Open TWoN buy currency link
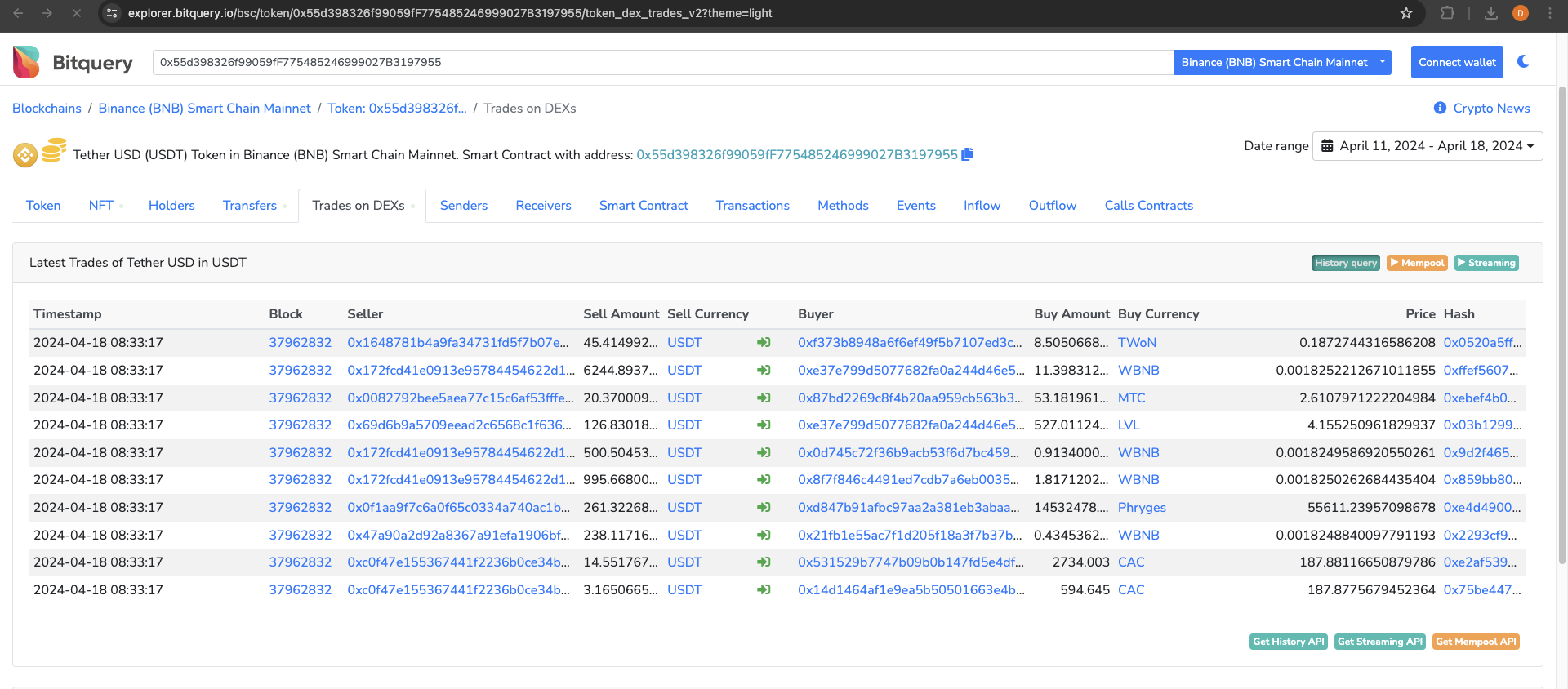1568x689 pixels. pos(1137,342)
